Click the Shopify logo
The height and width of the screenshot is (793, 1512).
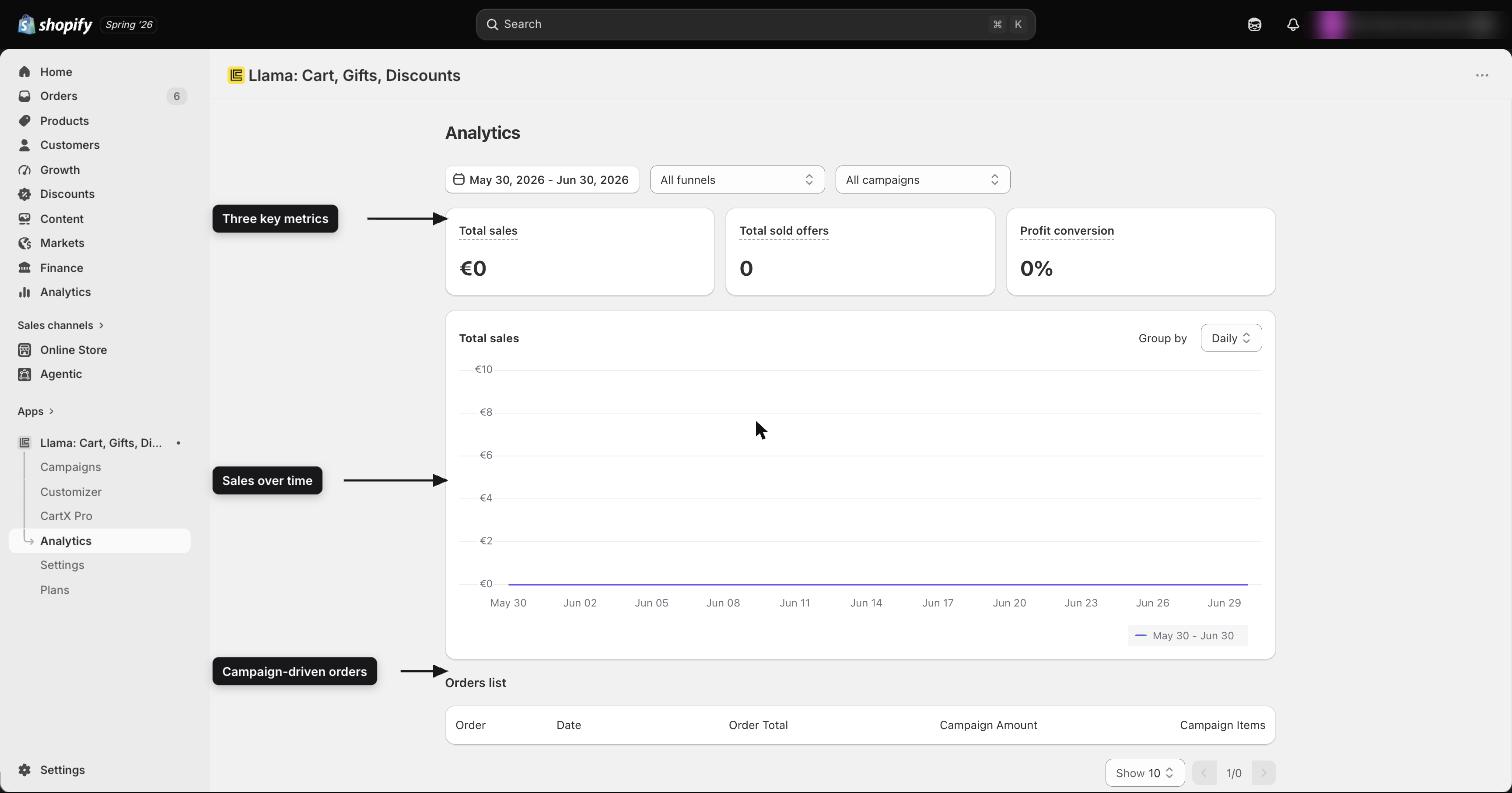point(54,24)
